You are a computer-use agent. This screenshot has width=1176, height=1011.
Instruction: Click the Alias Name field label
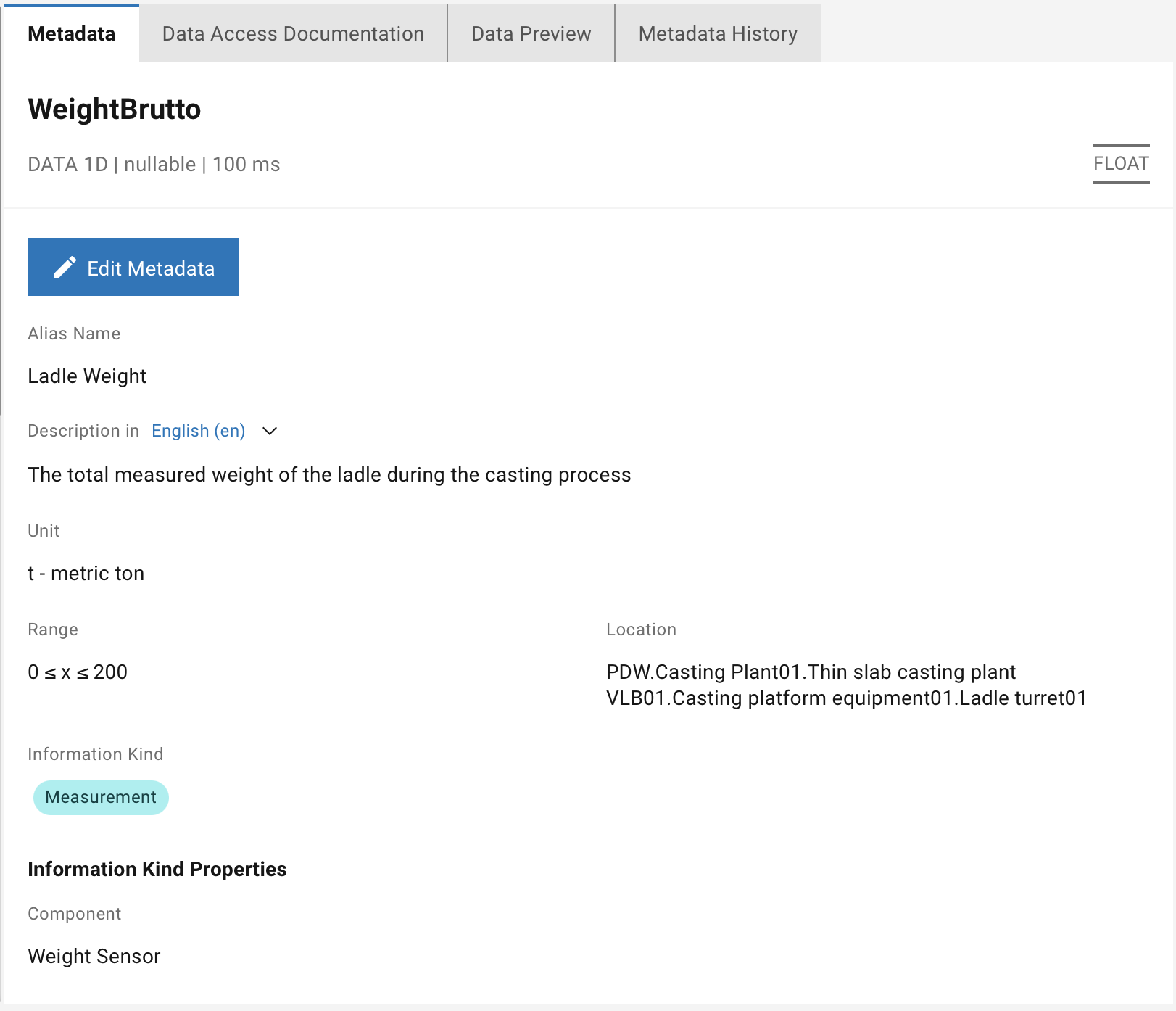pos(74,334)
